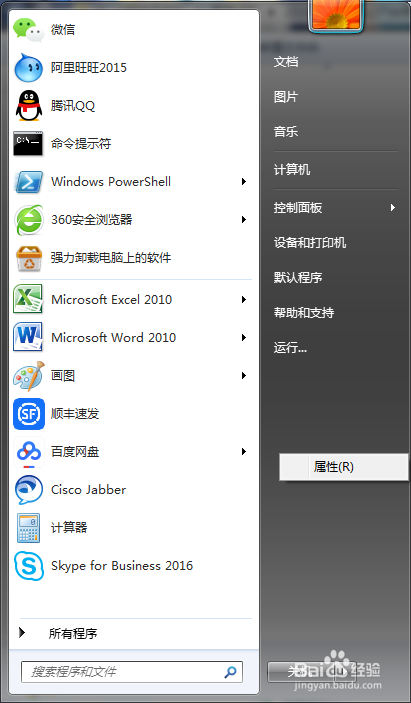Image resolution: width=411 pixels, height=703 pixels.
Task: Click the Skype for Business 2016 text
Action: (122, 566)
